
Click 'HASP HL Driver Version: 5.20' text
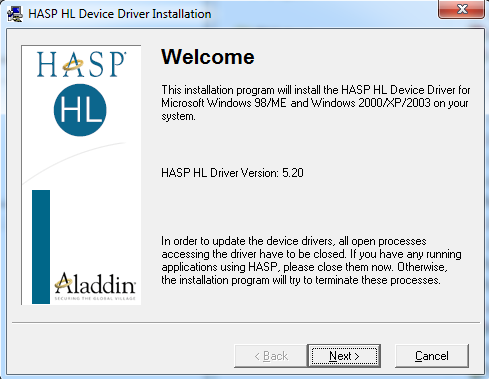click(x=232, y=173)
